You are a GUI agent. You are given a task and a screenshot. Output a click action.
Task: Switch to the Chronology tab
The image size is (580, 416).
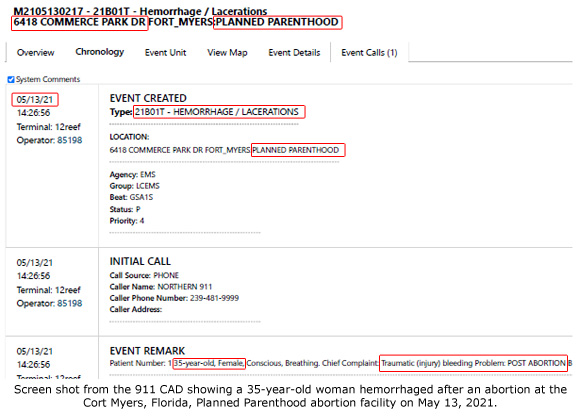pyautogui.click(x=100, y=52)
